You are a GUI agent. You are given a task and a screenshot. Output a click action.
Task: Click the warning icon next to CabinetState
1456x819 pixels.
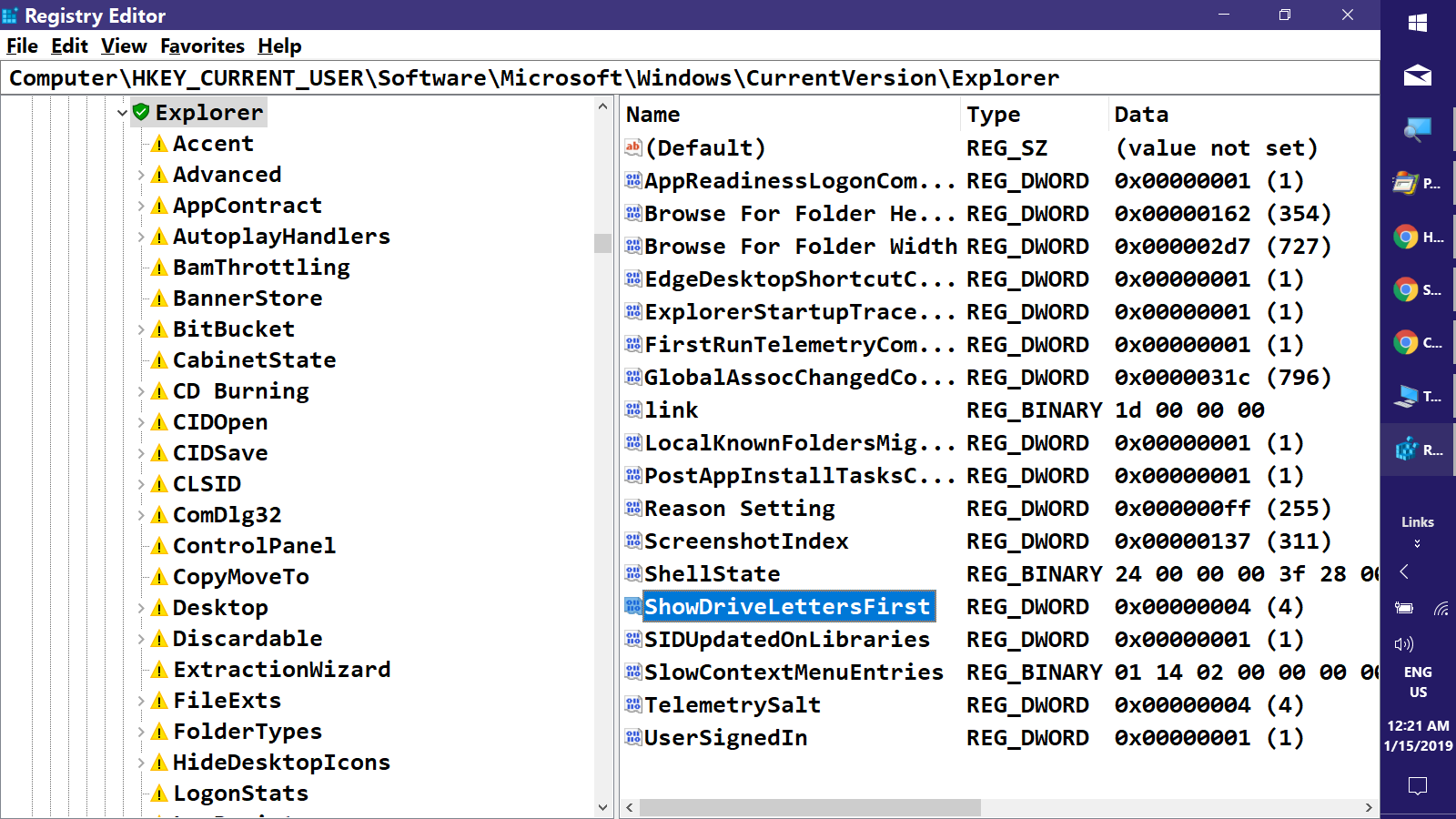[x=159, y=360]
